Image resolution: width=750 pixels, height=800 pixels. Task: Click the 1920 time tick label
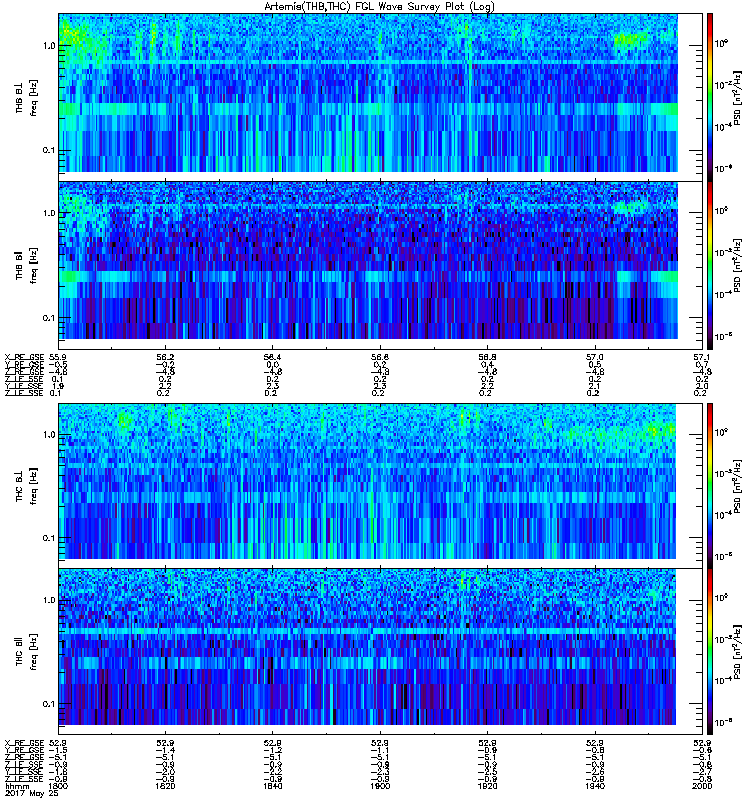pyautogui.click(x=487, y=786)
